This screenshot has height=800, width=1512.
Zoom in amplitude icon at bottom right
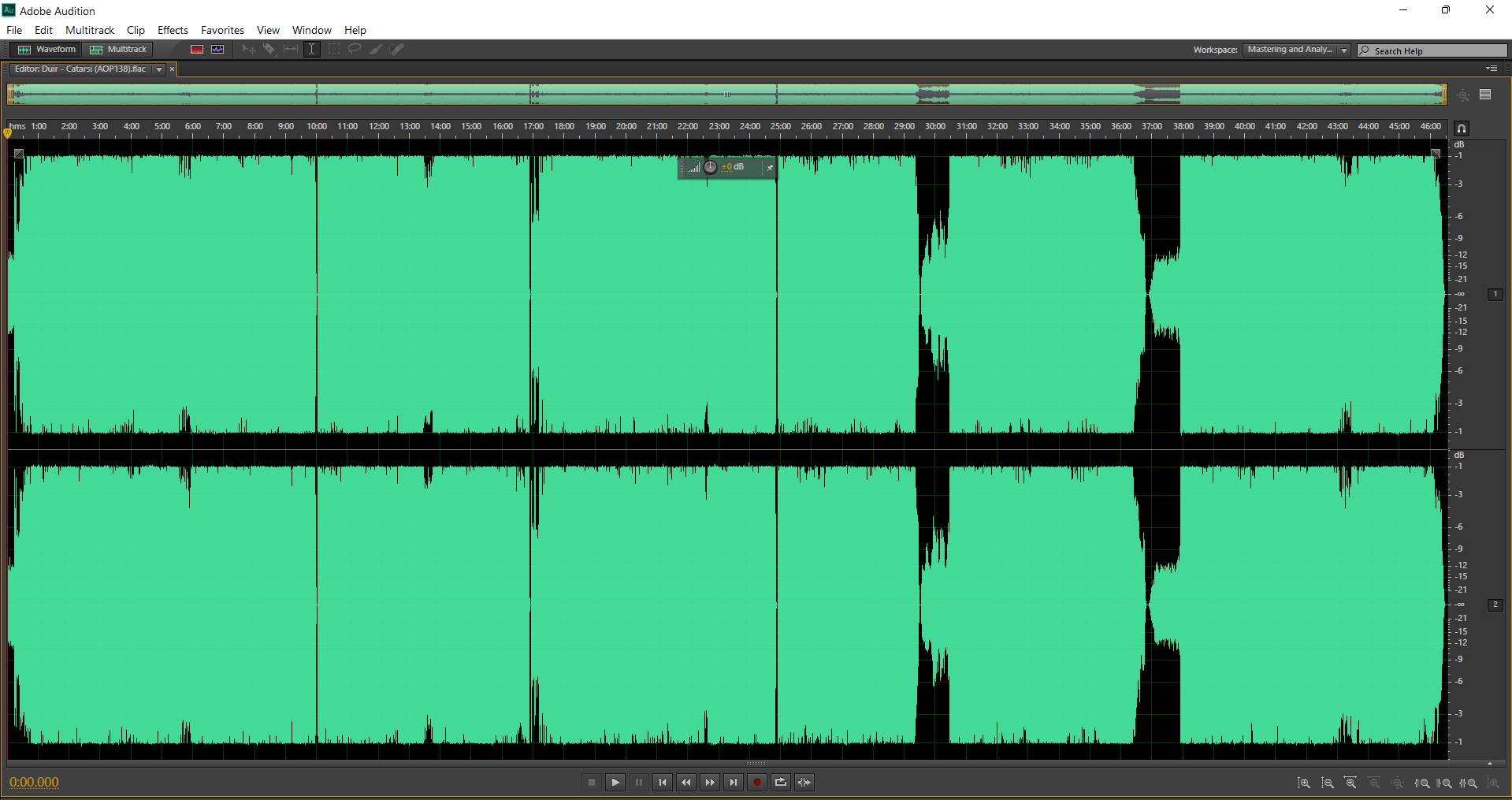click(x=1304, y=783)
